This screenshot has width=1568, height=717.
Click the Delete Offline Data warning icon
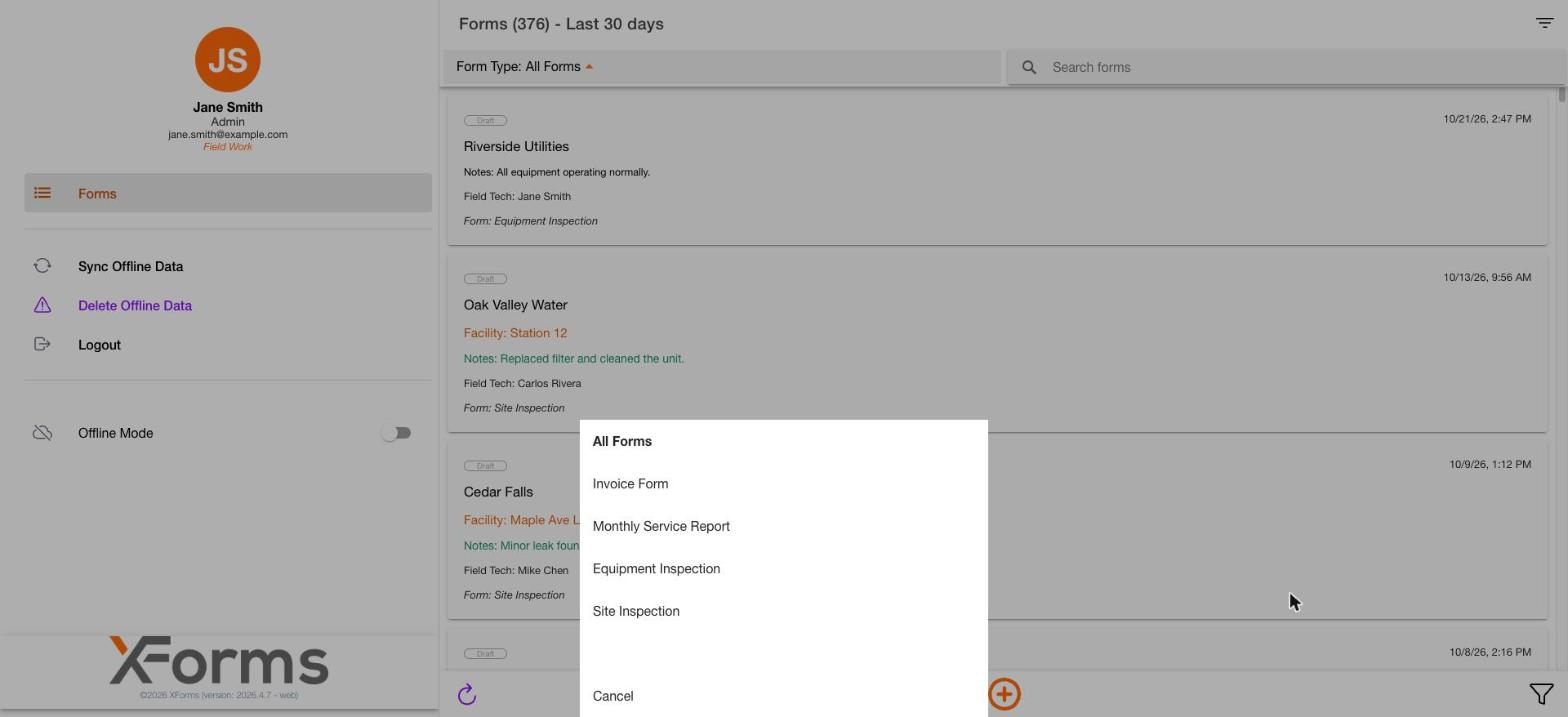click(42, 305)
